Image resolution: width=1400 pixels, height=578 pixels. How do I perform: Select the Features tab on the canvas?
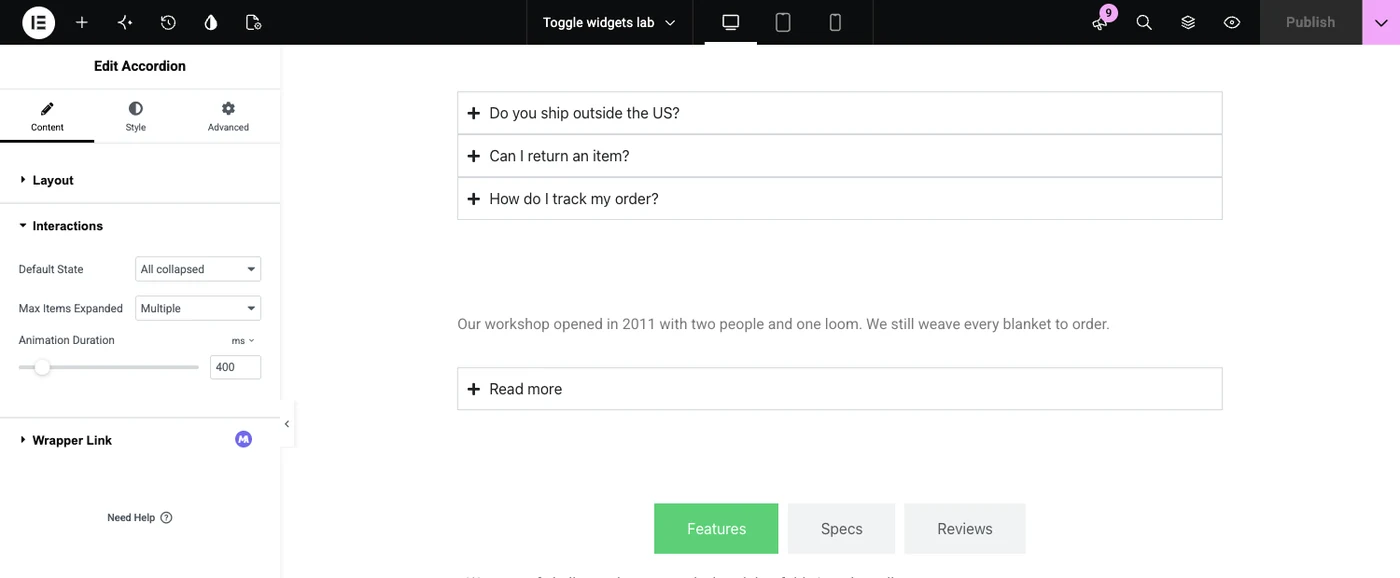click(x=716, y=529)
